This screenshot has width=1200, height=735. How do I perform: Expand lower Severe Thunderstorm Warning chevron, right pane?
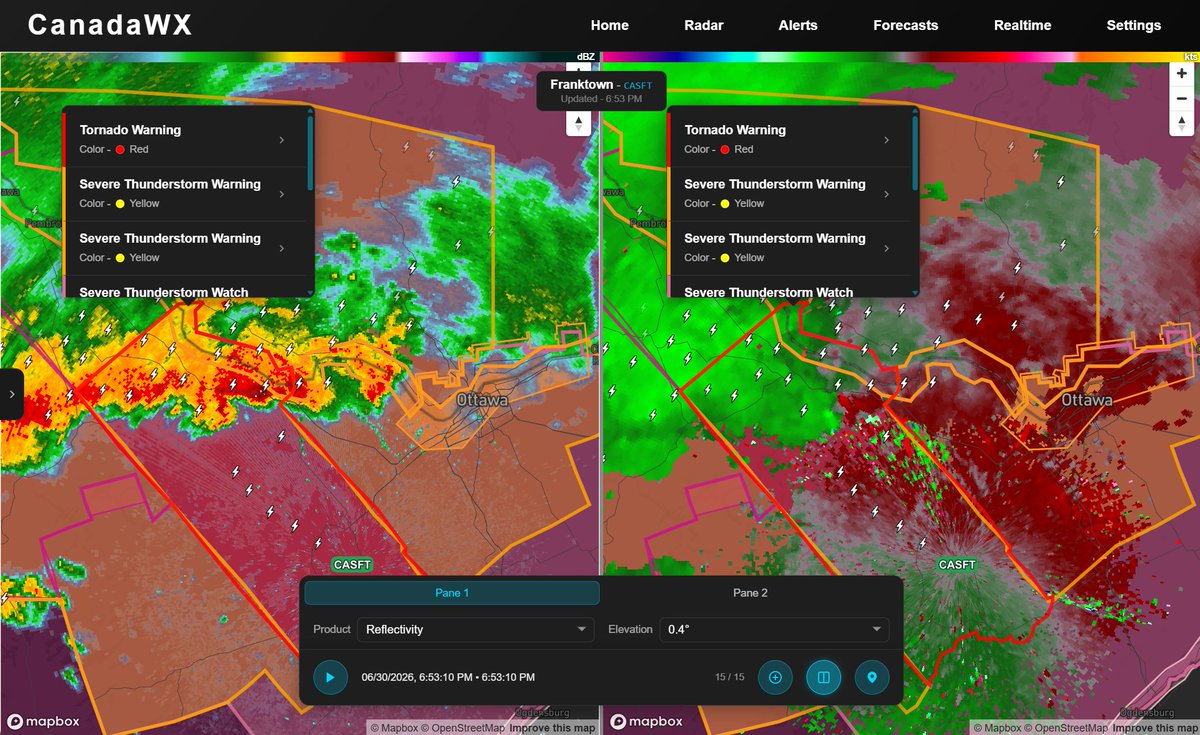tap(886, 248)
